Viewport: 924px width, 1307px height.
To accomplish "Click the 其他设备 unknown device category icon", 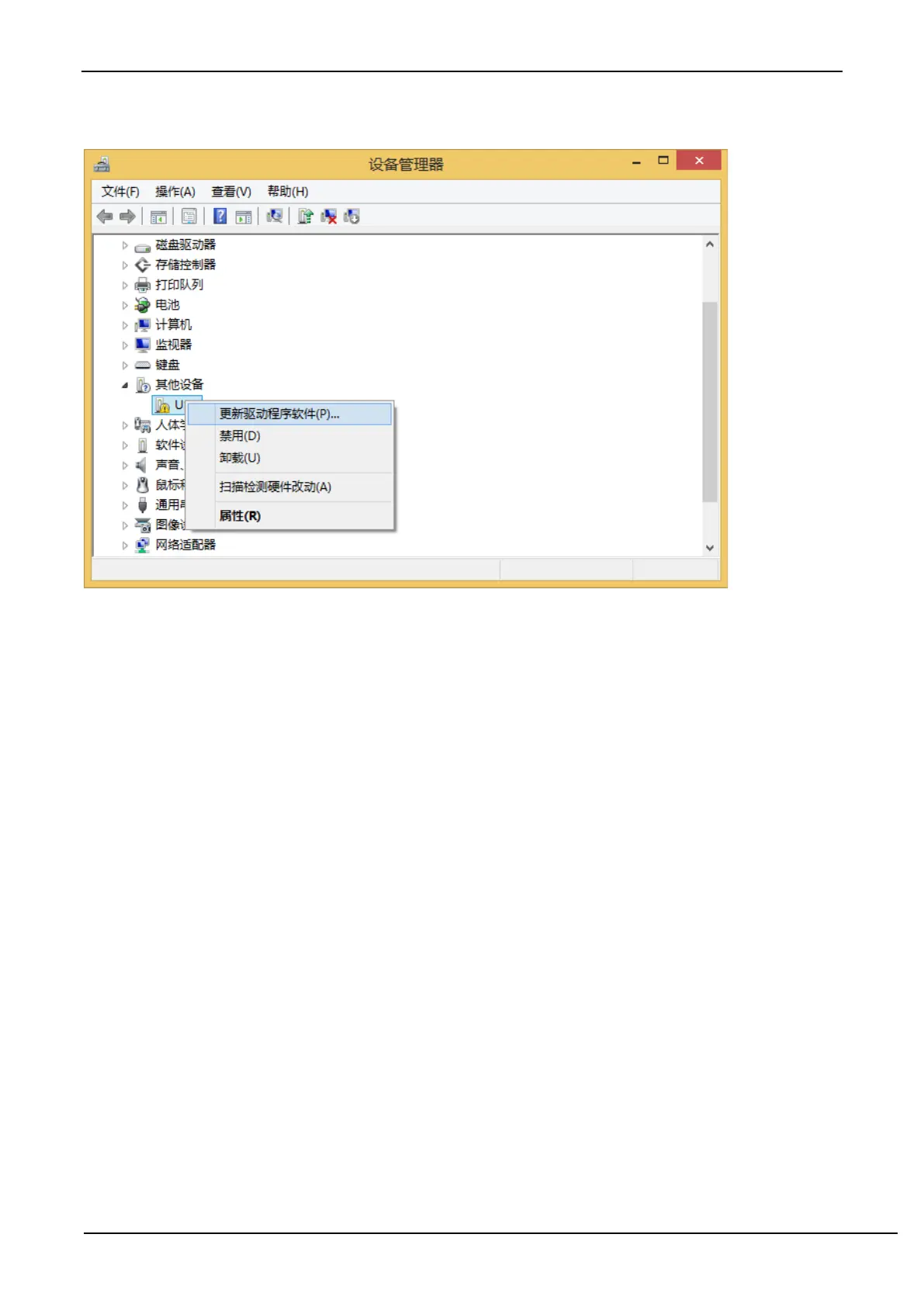I will 143,385.
